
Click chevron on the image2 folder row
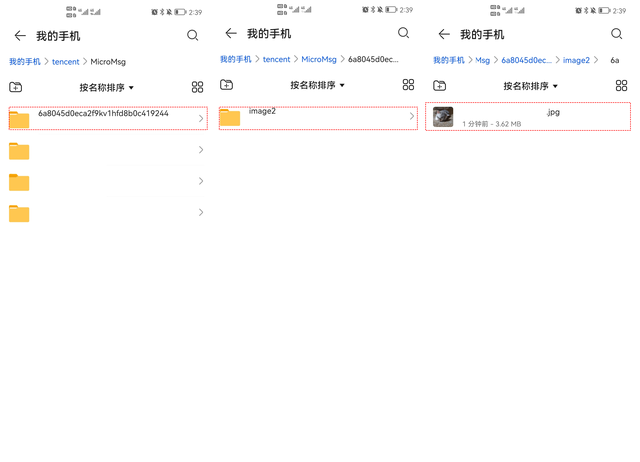click(x=411, y=117)
